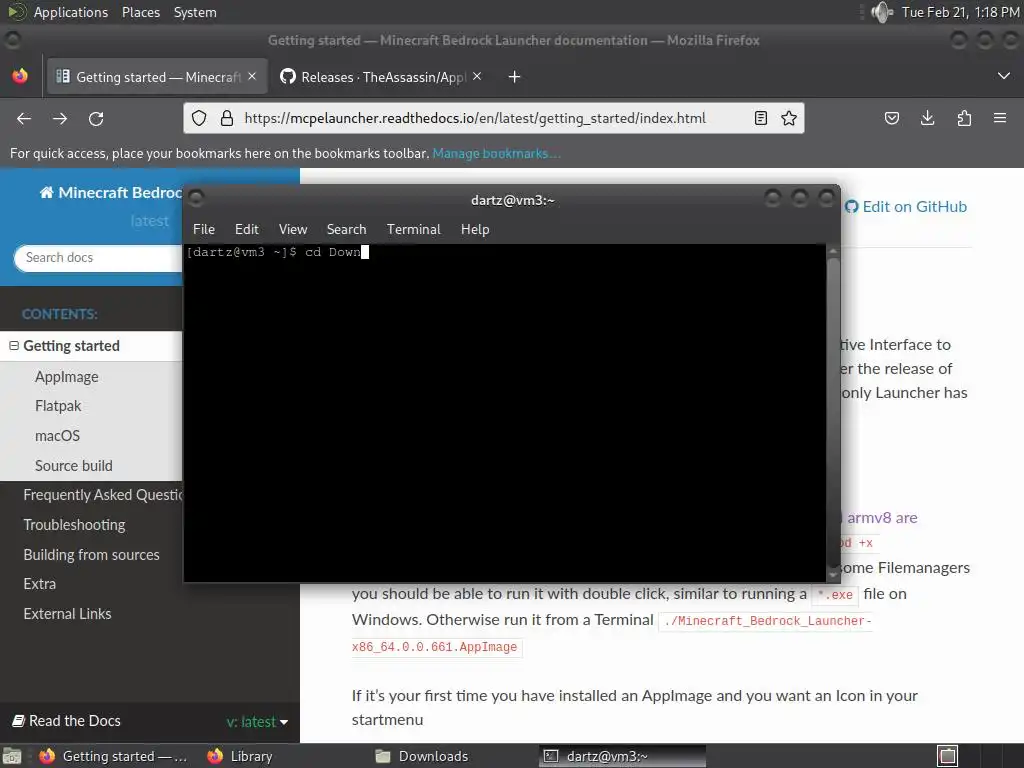The image size is (1024, 768).
Task: Open Source build docs section
Action: pyautogui.click(x=74, y=466)
